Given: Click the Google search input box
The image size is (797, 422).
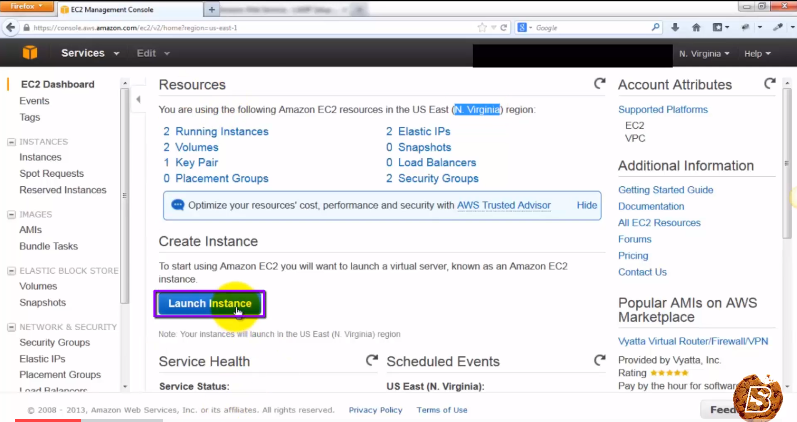Looking at the screenshot, I should pyautogui.click(x=592, y=28).
